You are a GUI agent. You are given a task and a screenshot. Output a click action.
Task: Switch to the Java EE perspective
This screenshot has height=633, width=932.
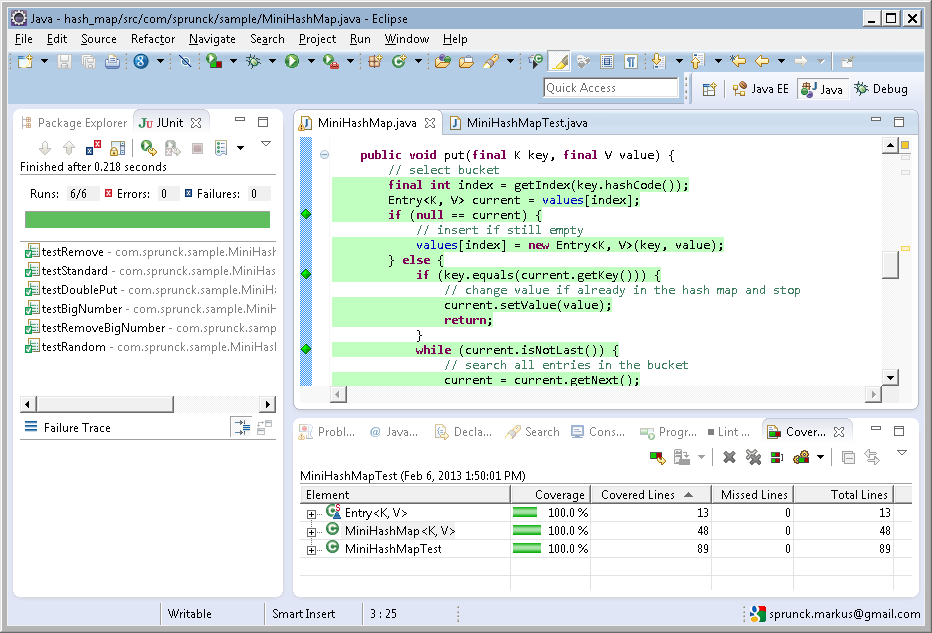coord(761,89)
